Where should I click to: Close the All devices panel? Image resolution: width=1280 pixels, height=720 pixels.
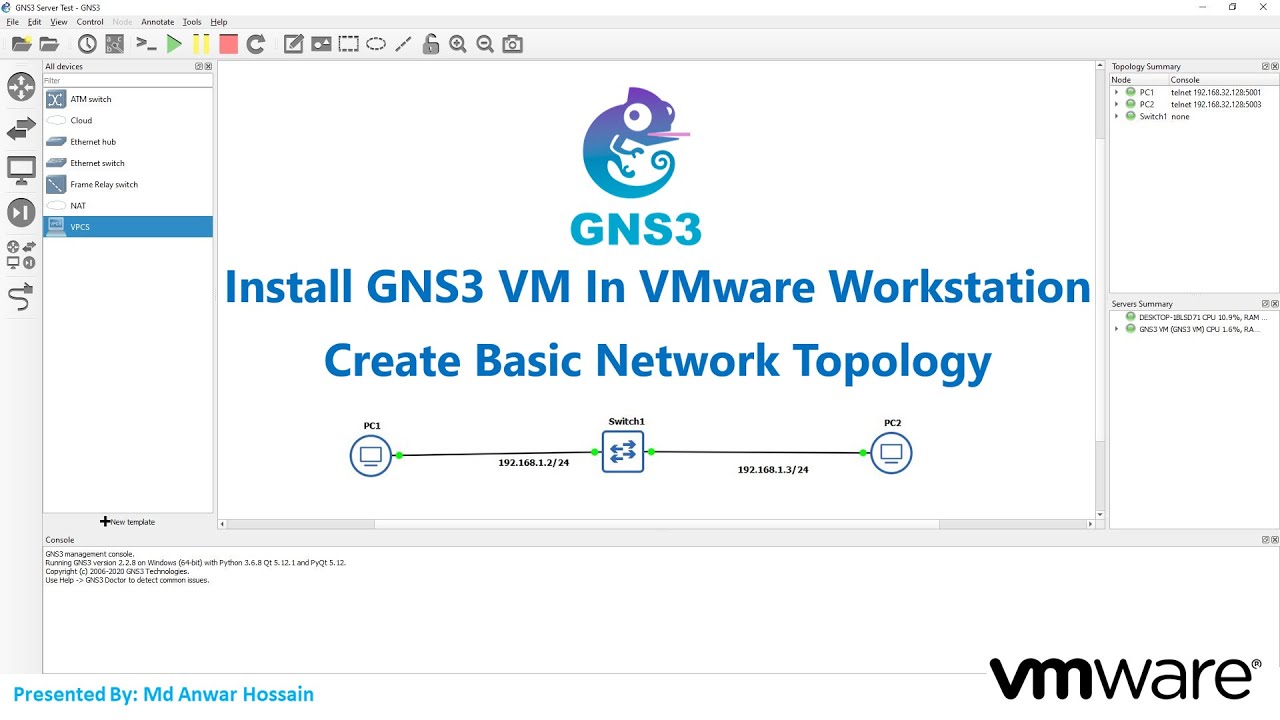(x=208, y=66)
